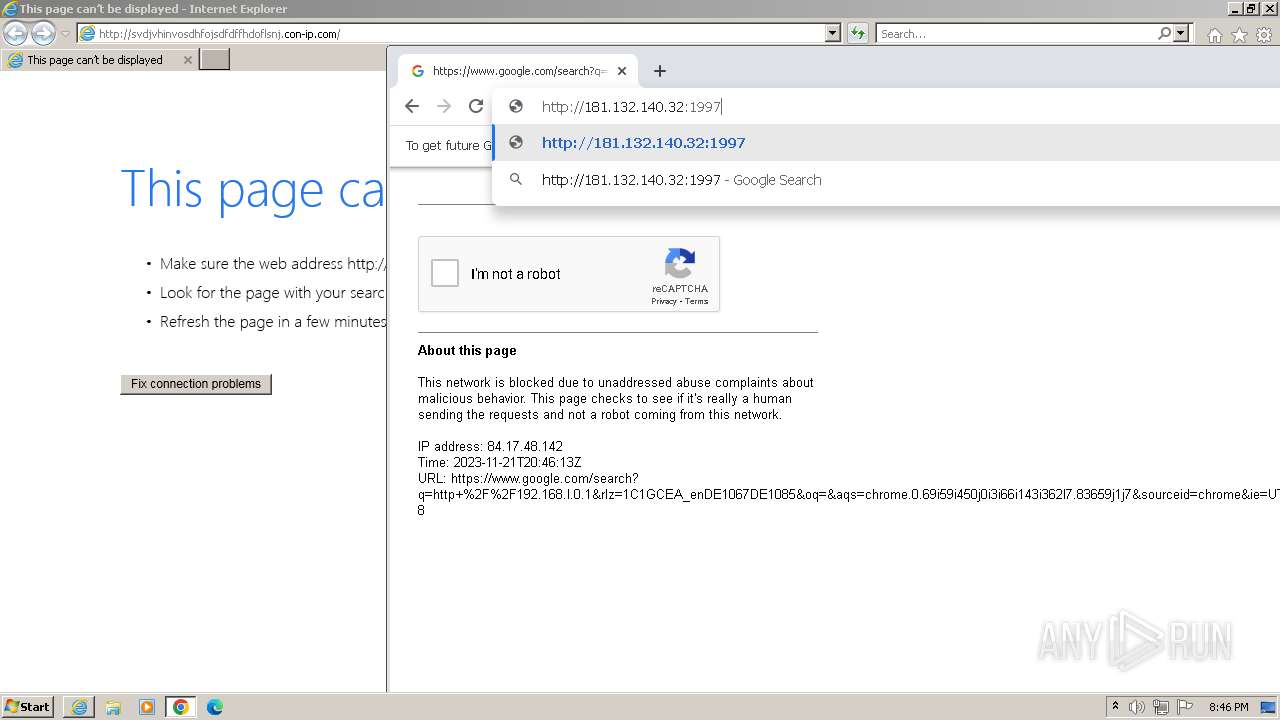Click Chrome back arrow
Screen dimensions: 1280x720
412,106
